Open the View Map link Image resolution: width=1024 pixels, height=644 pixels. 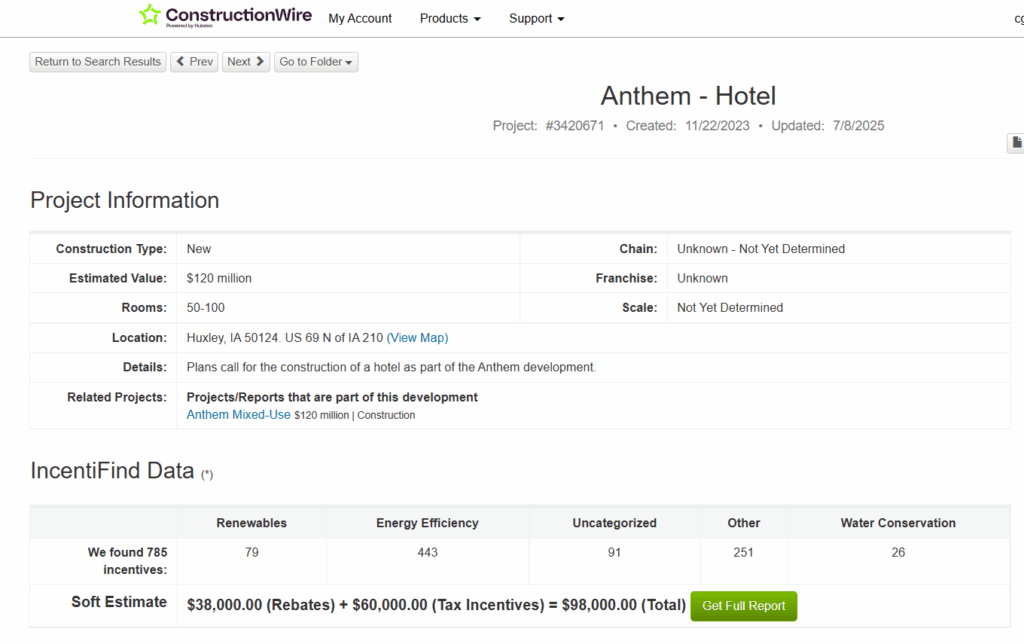coord(417,338)
